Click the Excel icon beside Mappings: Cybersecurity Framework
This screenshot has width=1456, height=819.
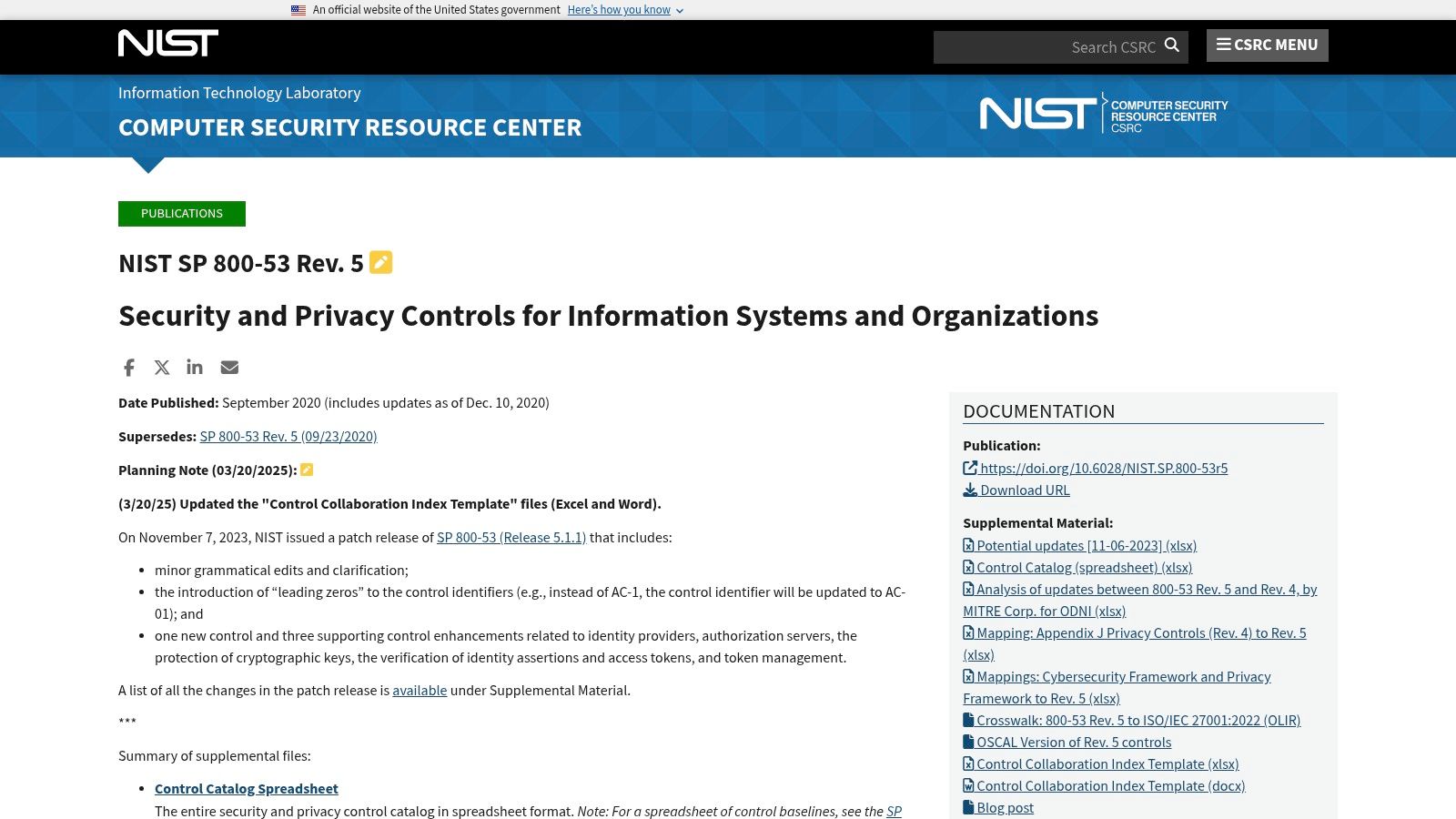[968, 676]
